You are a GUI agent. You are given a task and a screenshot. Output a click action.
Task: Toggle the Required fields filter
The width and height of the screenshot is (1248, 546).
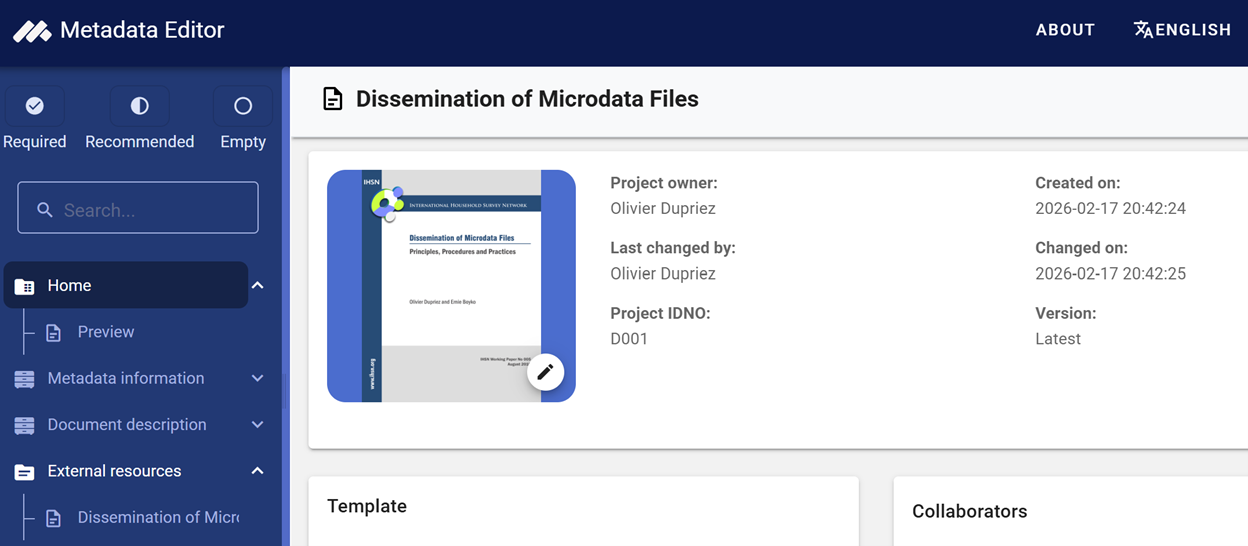point(35,106)
